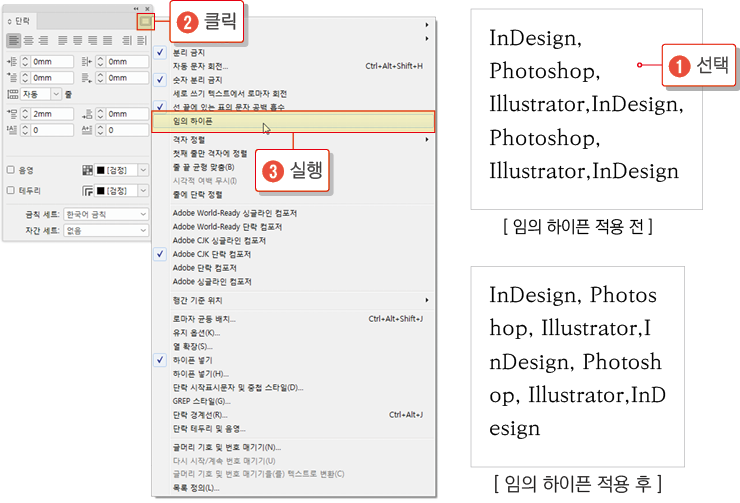Toggle the 단락 tab expand arrows icon
The height and width of the screenshot is (503, 740).
click(9, 22)
